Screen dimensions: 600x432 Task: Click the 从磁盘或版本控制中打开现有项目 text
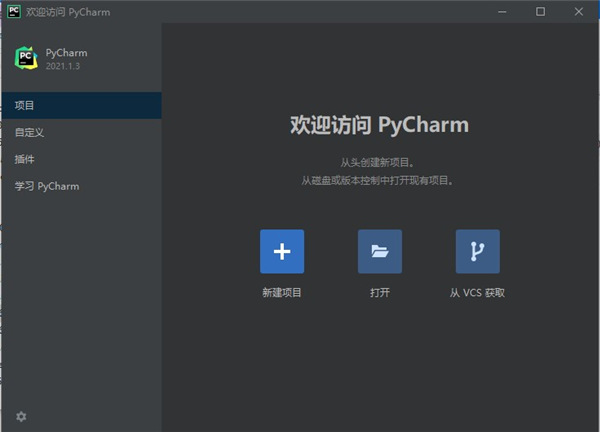[377, 180]
